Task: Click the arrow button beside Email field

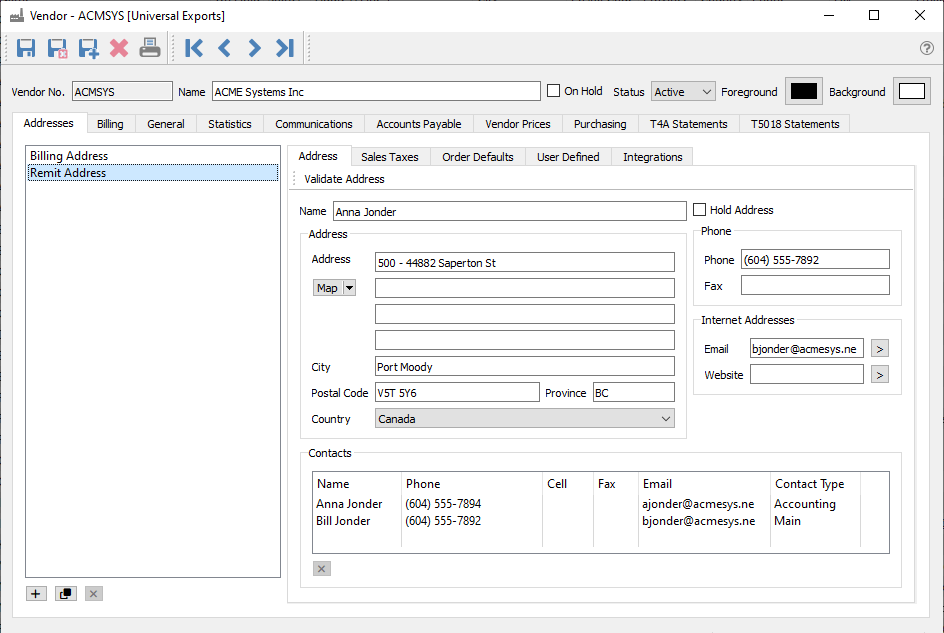Action: [880, 349]
